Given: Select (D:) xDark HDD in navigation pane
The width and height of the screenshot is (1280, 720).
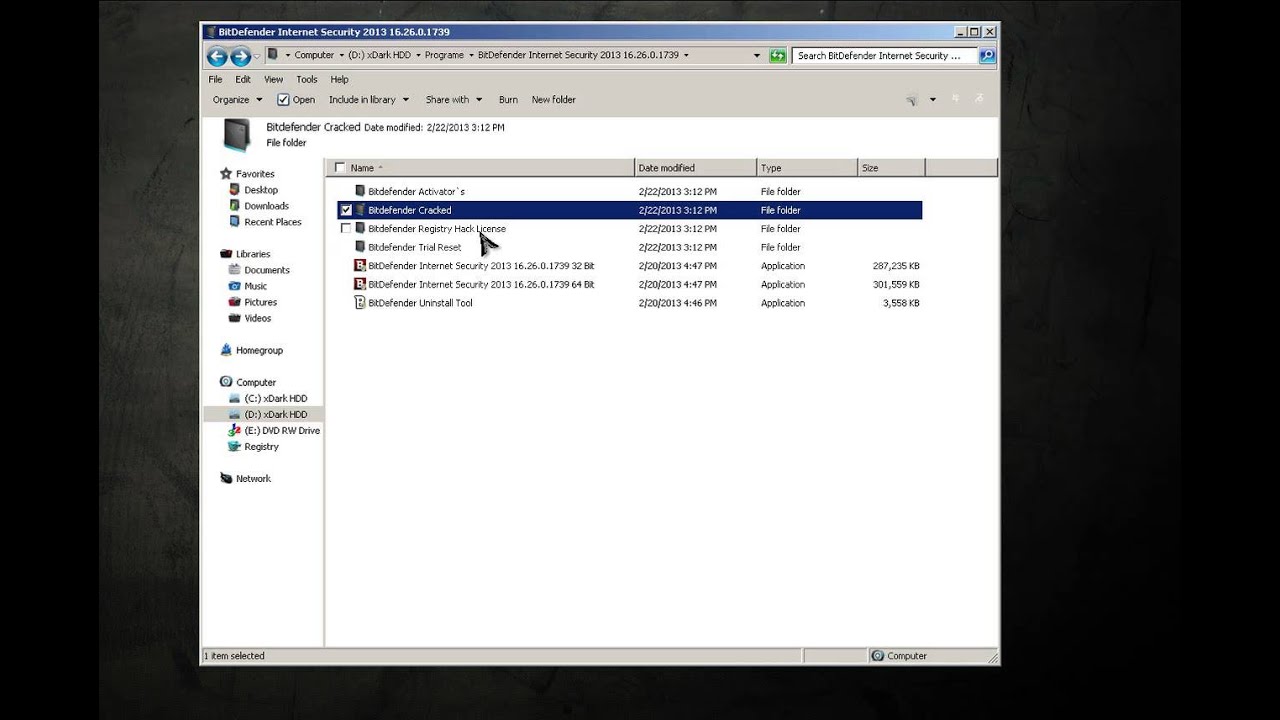Looking at the screenshot, I should coord(264,414).
